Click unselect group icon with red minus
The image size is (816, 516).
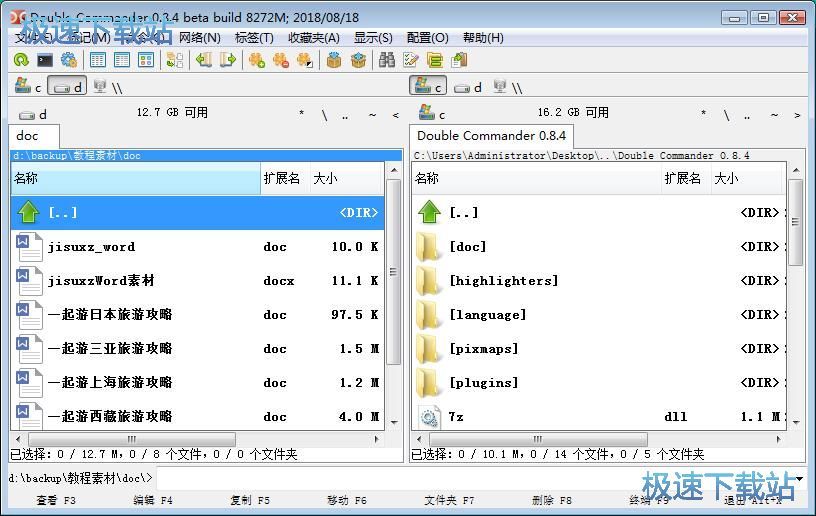coord(280,60)
